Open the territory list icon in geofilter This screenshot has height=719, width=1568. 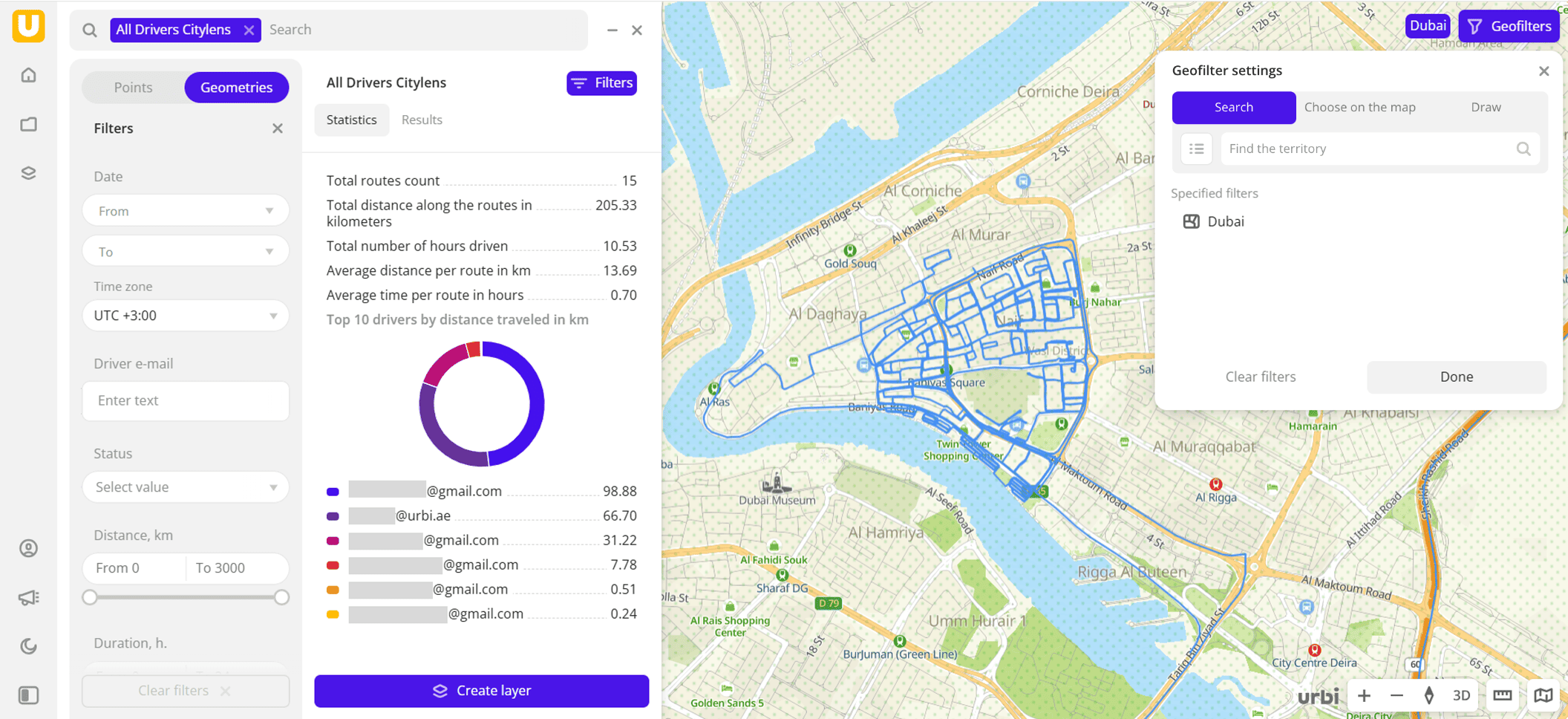(x=1196, y=149)
